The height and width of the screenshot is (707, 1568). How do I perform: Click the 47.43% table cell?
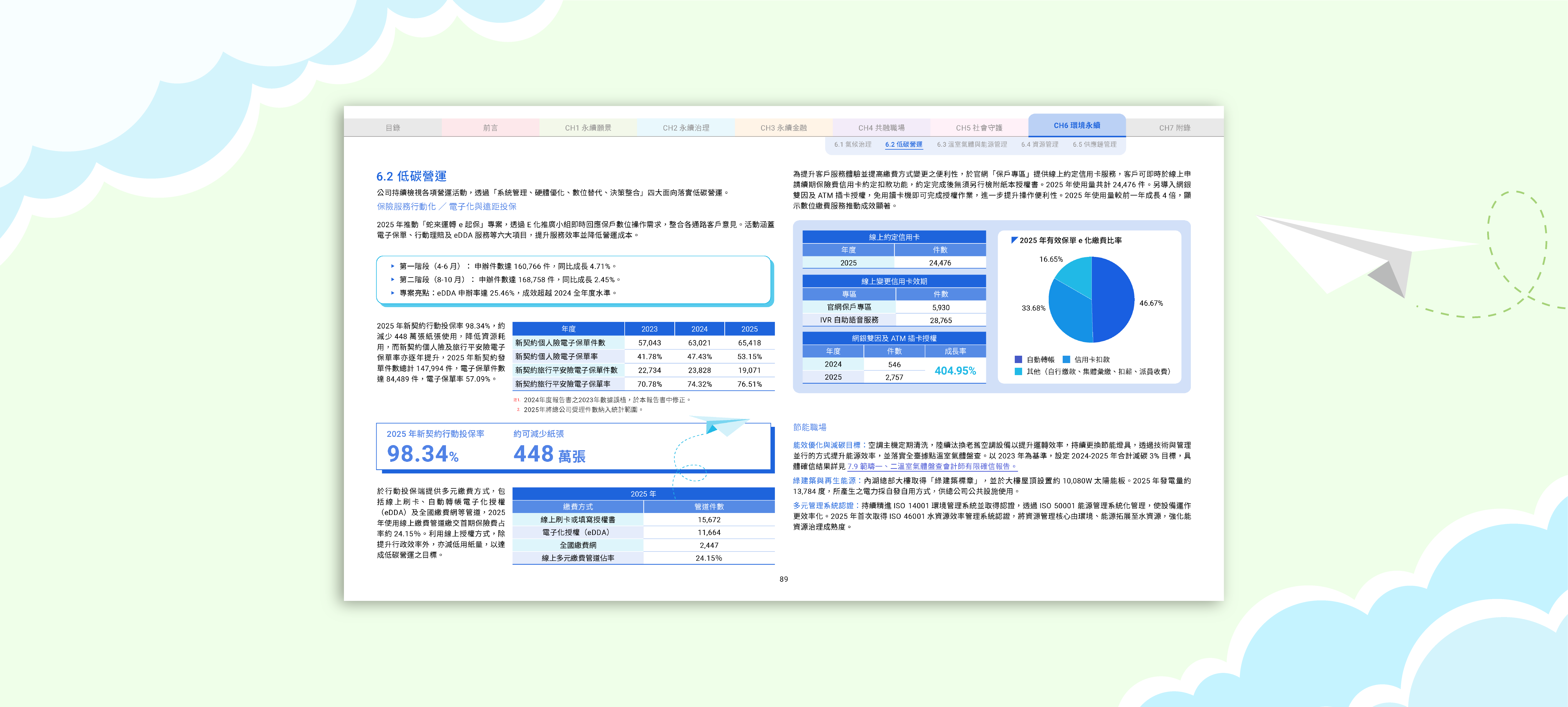[699, 357]
